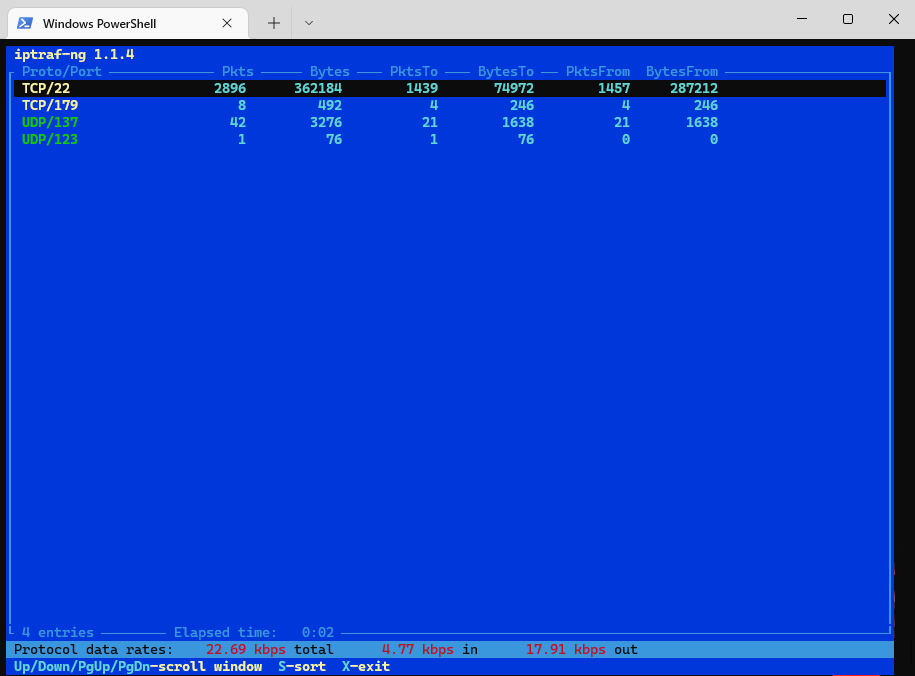Screen dimensions: 915x676
Task: Click the 362184 bytes value
Action: pyautogui.click(x=318, y=88)
